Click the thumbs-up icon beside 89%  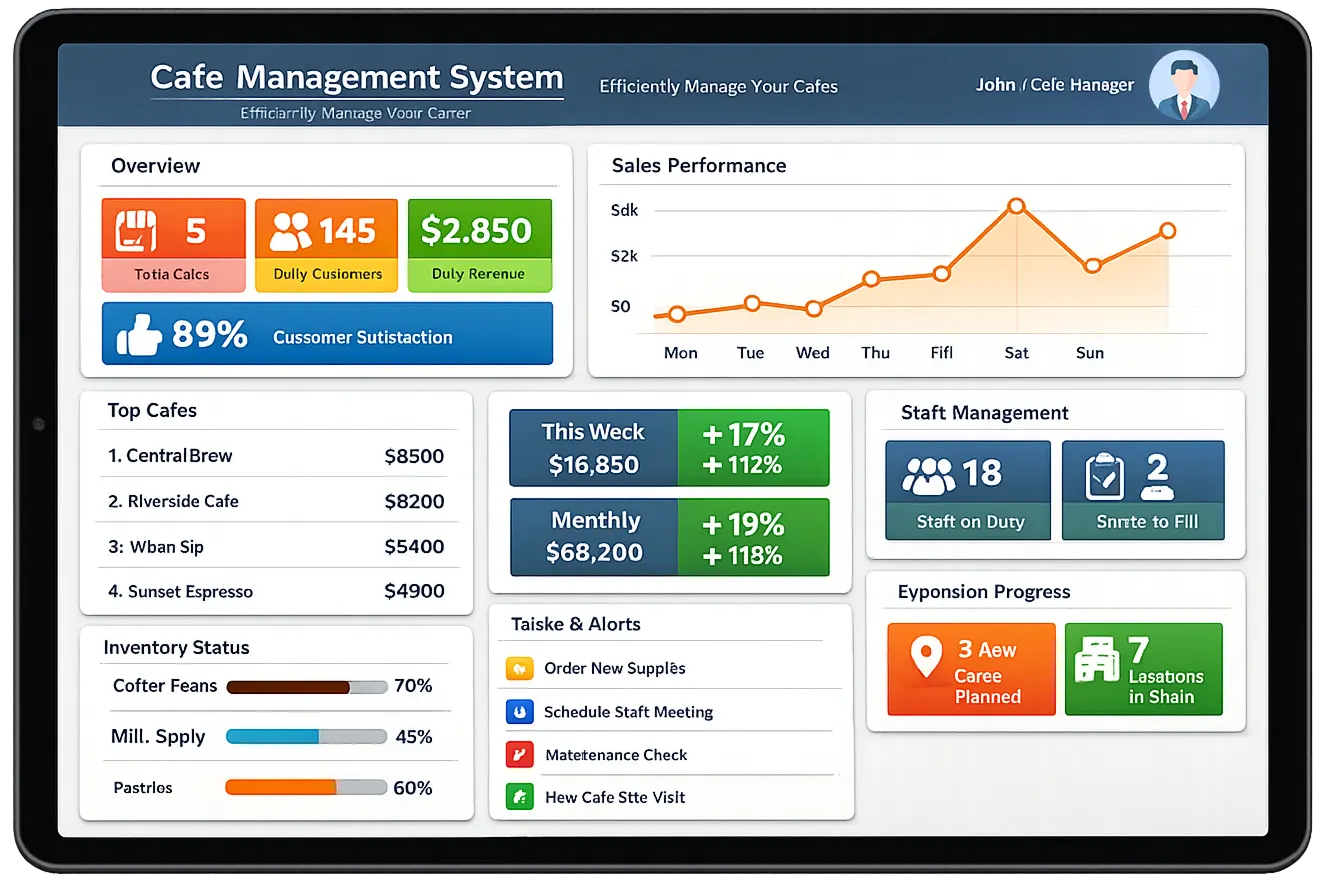pyautogui.click(x=139, y=334)
